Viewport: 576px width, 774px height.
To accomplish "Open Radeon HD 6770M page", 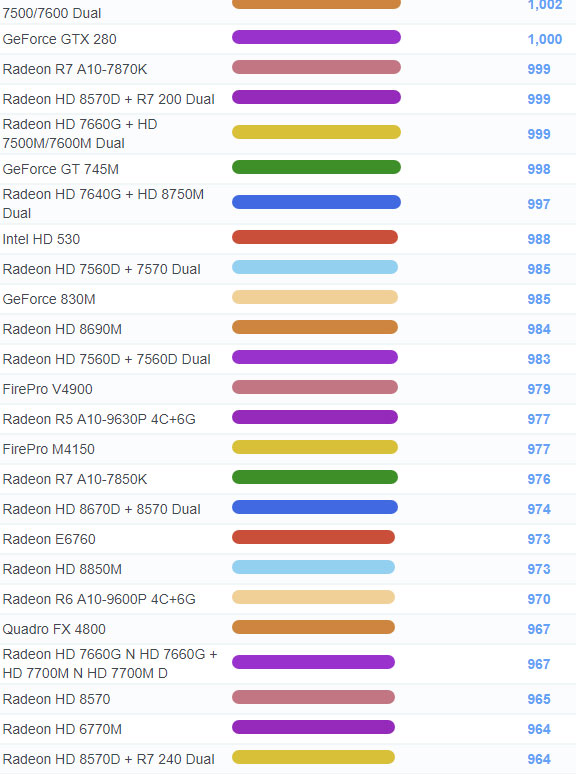I will [62, 730].
